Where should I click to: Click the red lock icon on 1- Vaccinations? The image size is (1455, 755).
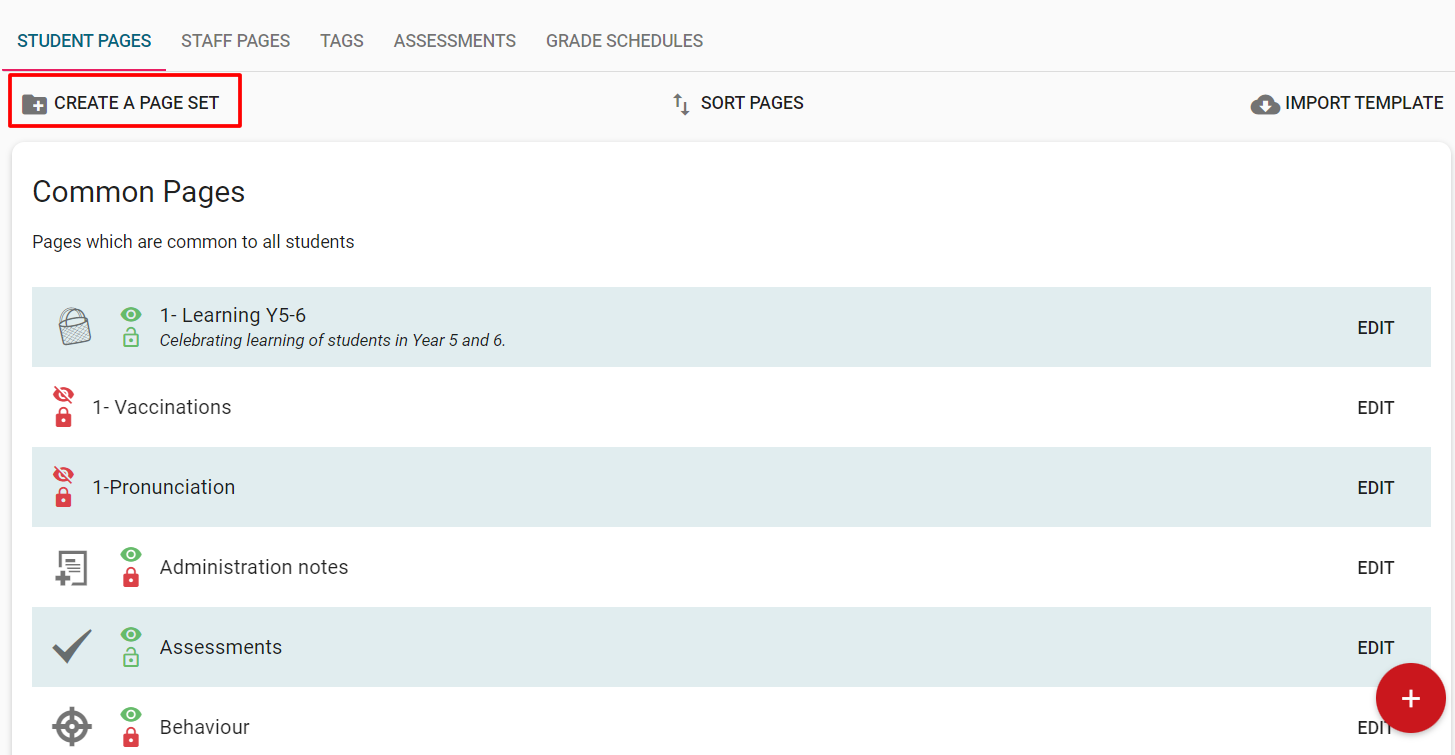point(63,418)
